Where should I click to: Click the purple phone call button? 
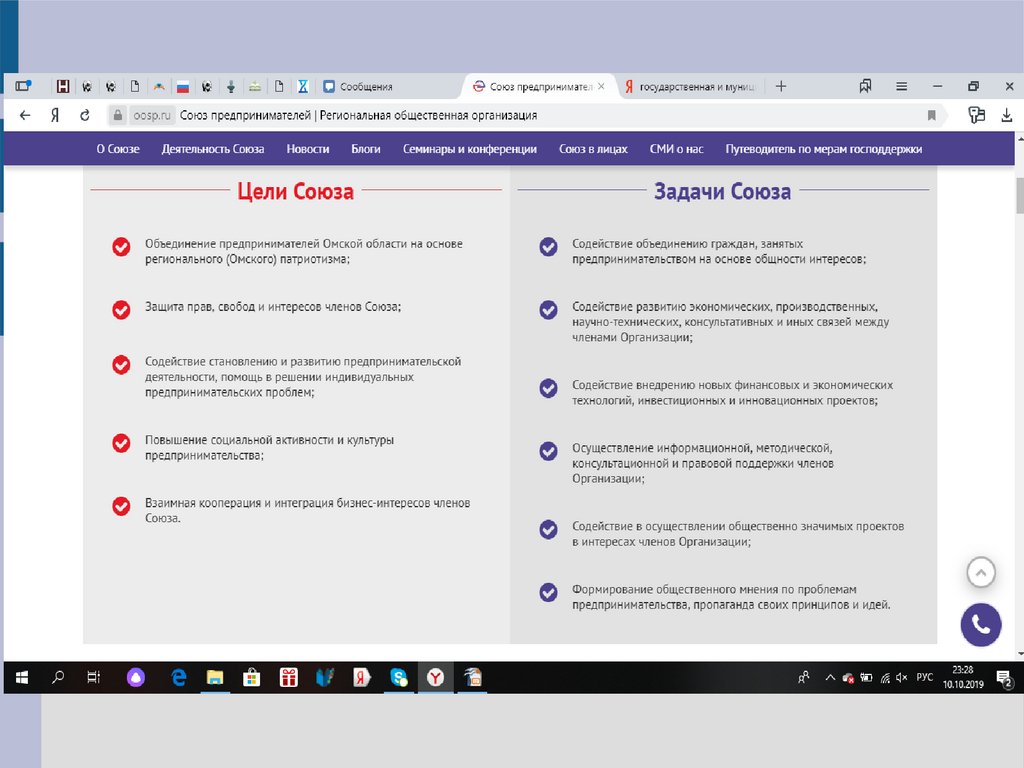point(981,626)
